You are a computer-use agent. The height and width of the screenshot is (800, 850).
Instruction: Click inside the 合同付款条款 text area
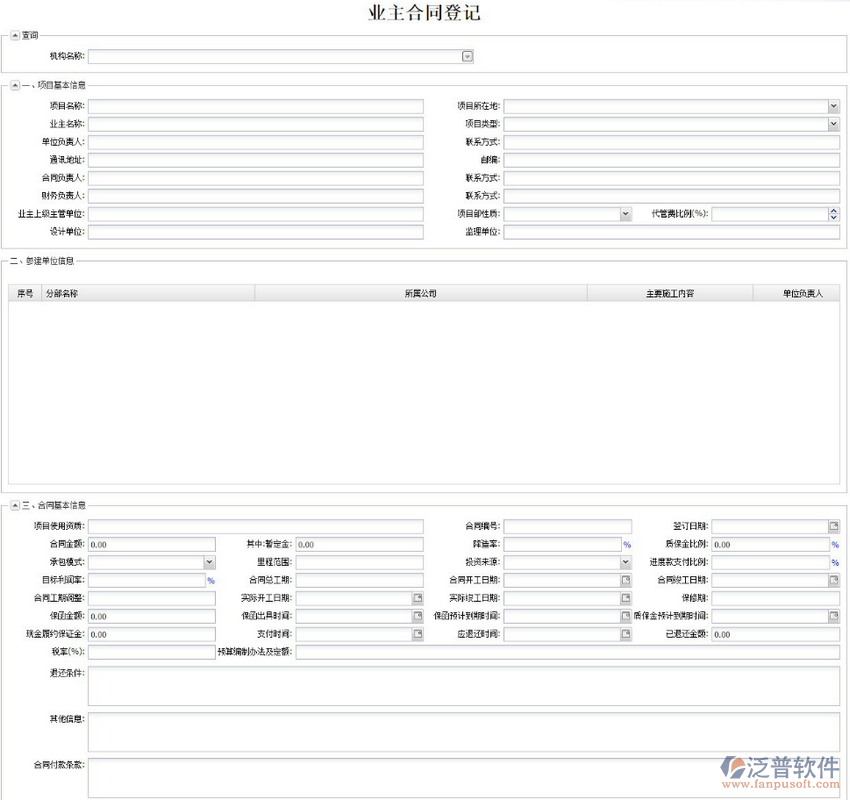pos(464,778)
